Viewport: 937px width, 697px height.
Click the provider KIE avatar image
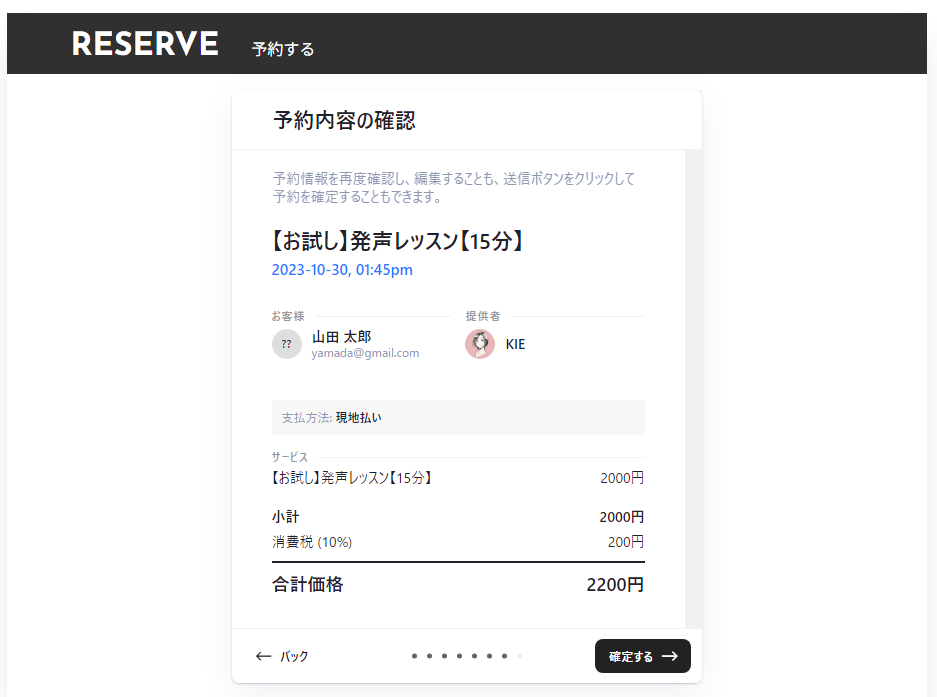point(480,344)
